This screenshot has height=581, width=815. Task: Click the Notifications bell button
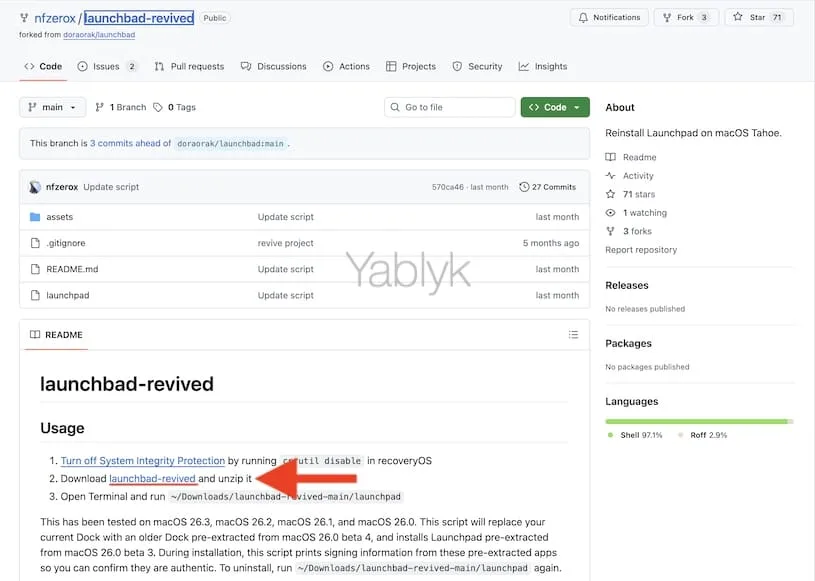click(x=609, y=17)
